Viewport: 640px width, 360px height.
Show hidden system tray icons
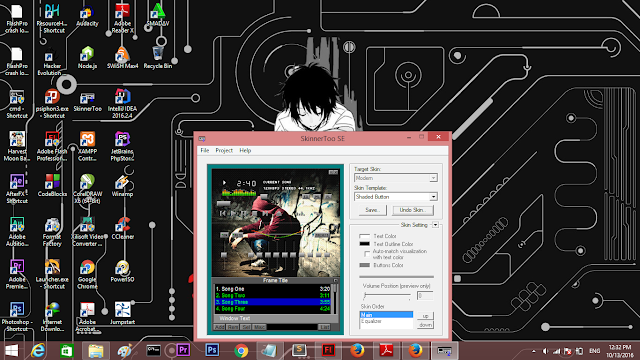click(x=533, y=351)
